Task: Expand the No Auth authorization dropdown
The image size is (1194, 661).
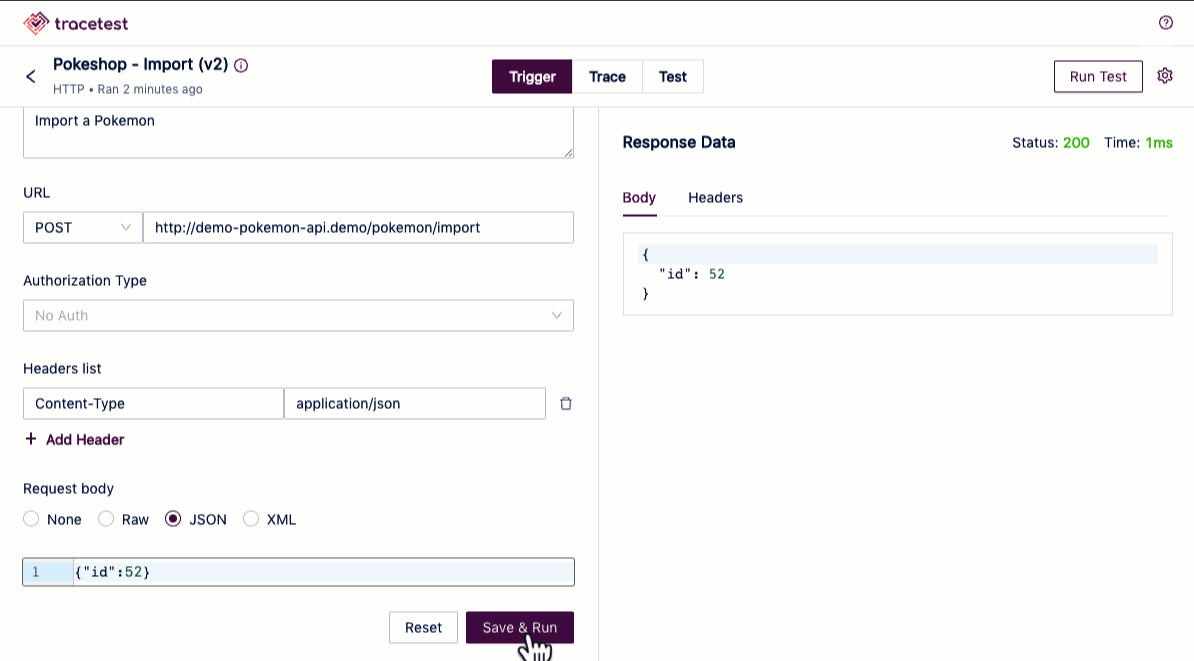Action: [x=298, y=315]
